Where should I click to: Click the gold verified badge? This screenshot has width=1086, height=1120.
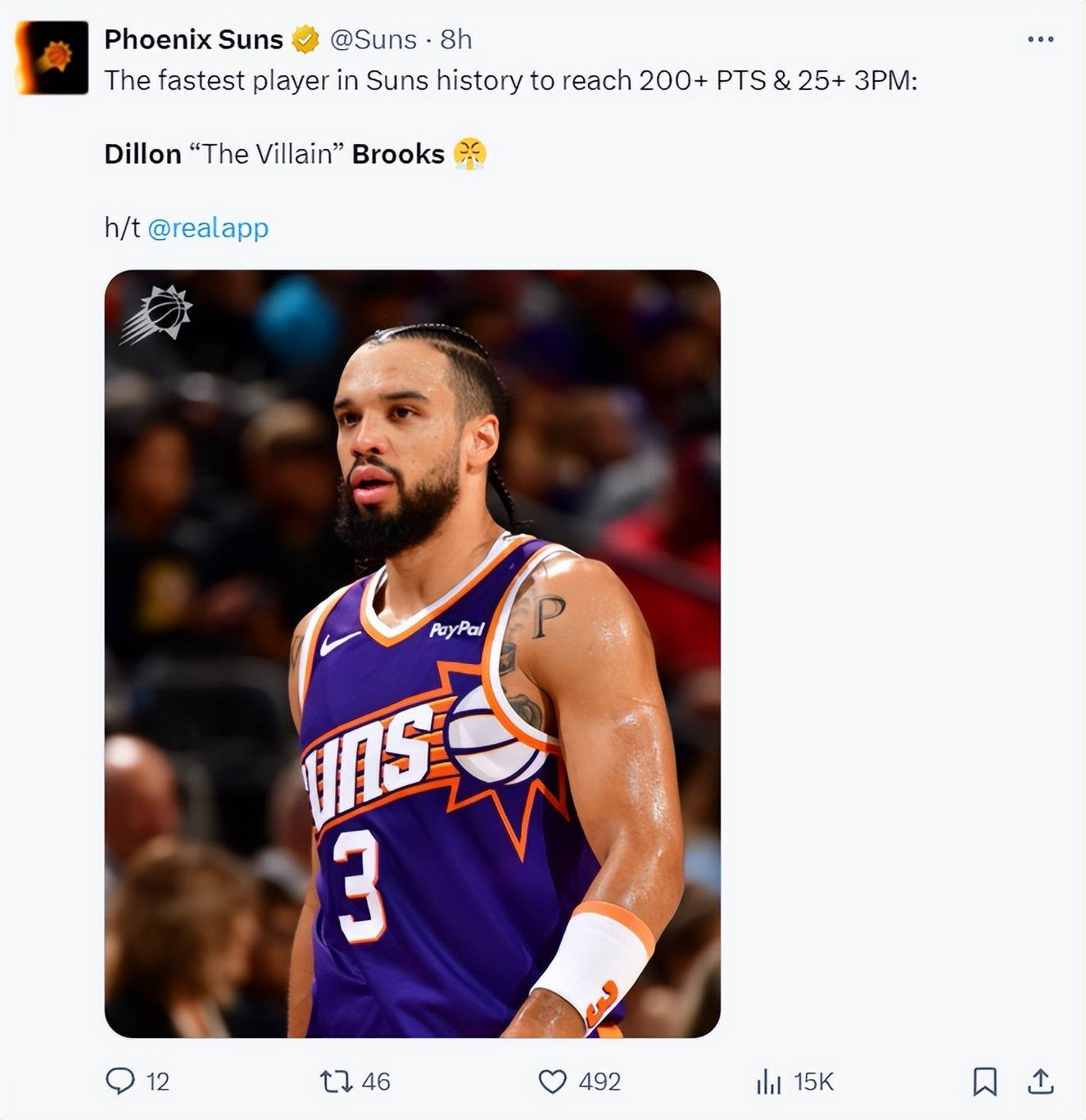tap(305, 39)
